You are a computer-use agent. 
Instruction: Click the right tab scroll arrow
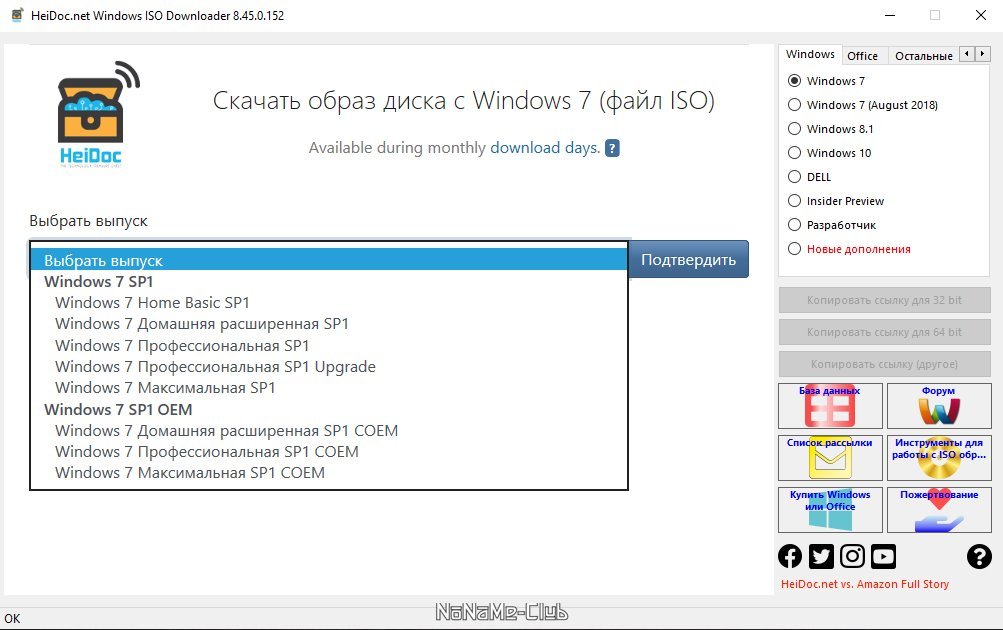pyautogui.click(x=983, y=54)
